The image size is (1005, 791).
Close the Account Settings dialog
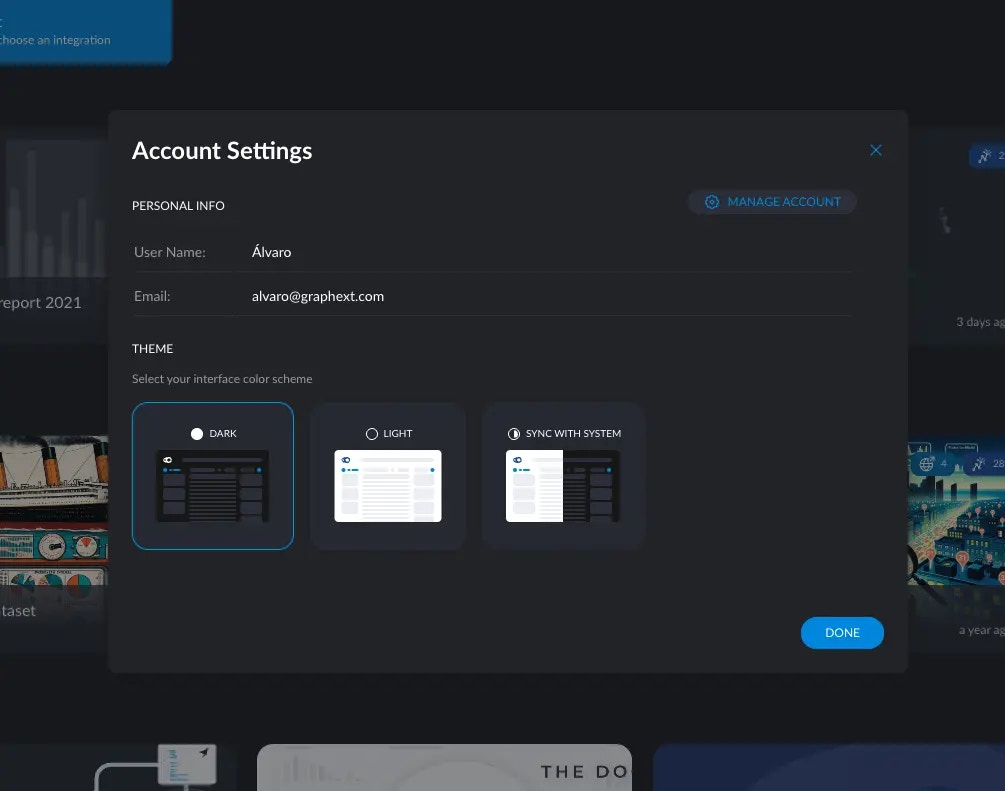tap(875, 149)
